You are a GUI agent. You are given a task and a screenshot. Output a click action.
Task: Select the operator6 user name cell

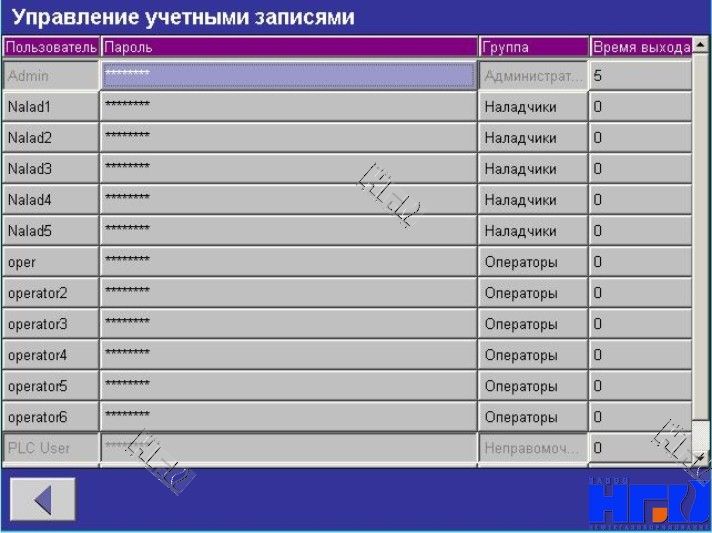pyautogui.click(x=50, y=417)
